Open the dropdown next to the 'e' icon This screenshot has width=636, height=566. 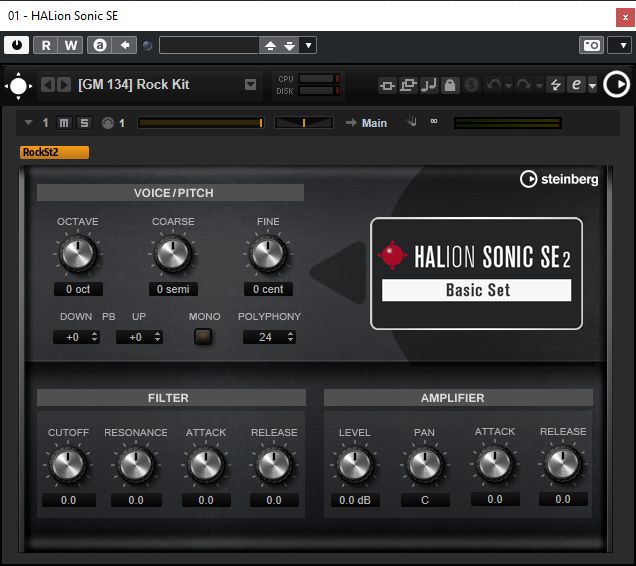click(592, 86)
